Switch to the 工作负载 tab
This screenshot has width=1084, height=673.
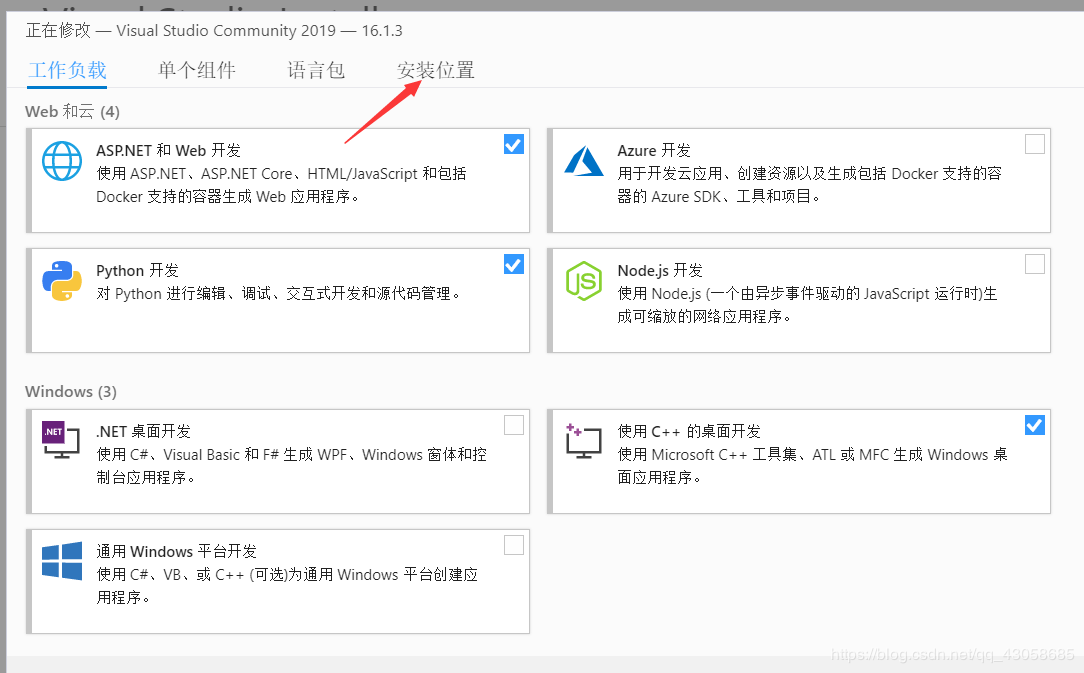click(x=67, y=70)
